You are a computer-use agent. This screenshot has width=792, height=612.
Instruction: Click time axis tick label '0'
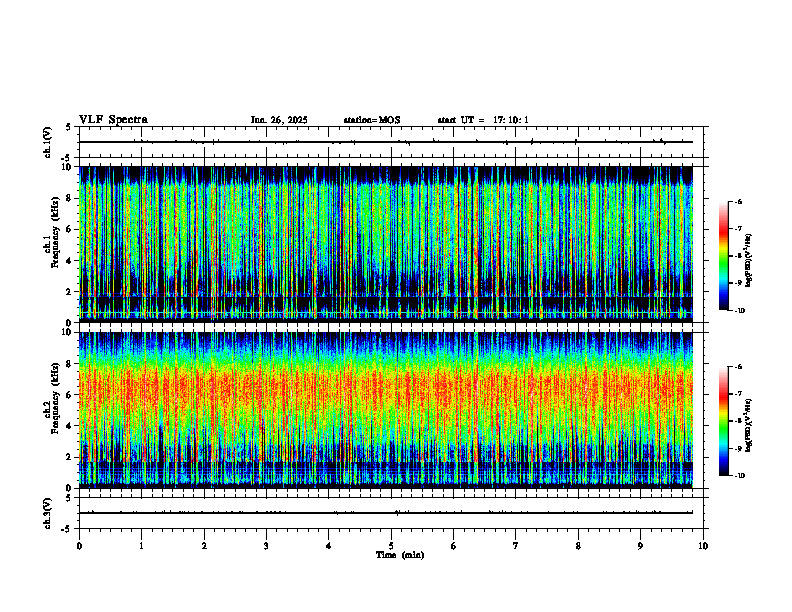(x=79, y=546)
